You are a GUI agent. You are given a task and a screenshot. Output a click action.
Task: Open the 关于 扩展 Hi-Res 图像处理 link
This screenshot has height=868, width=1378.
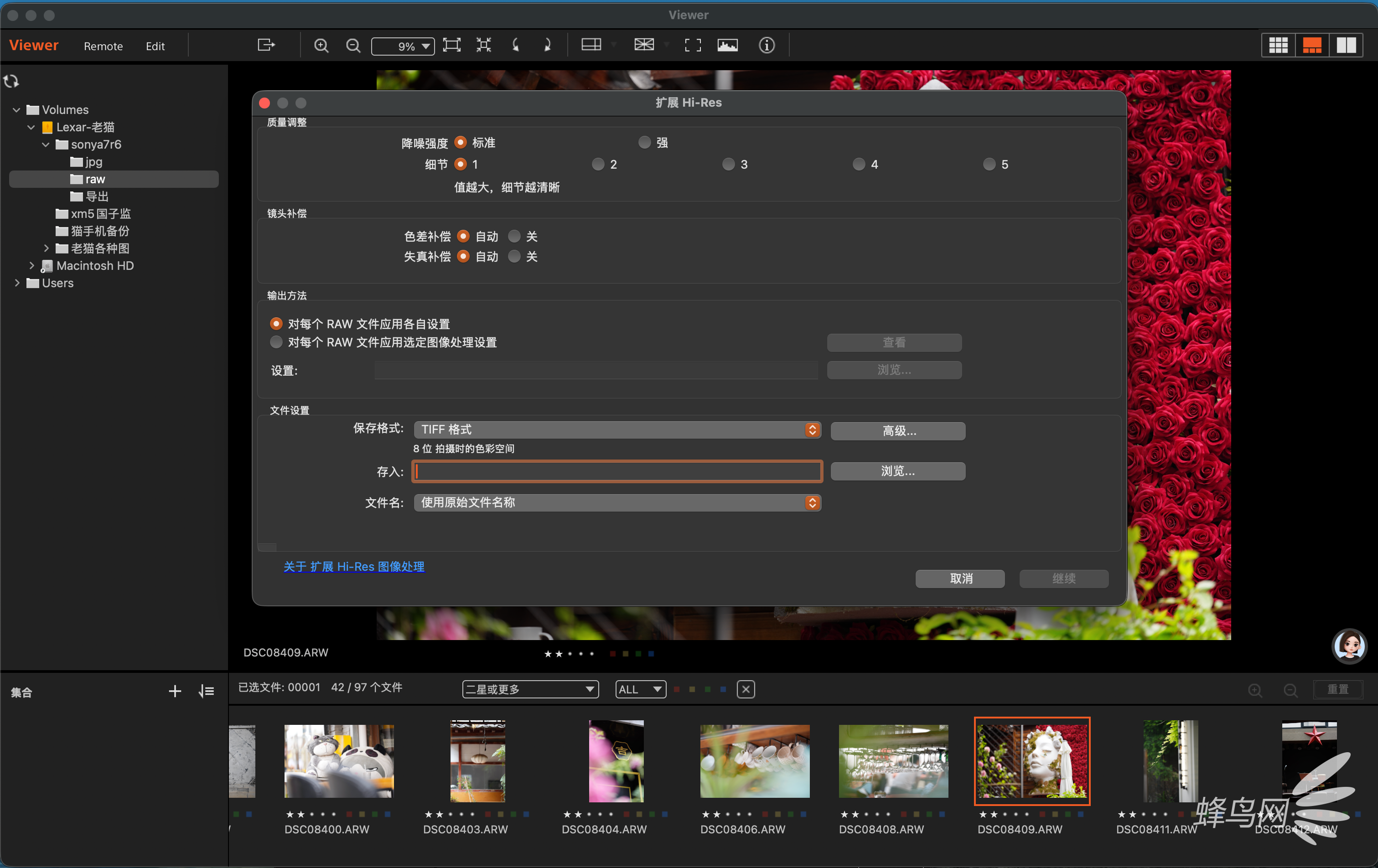(x=354, y=567)
